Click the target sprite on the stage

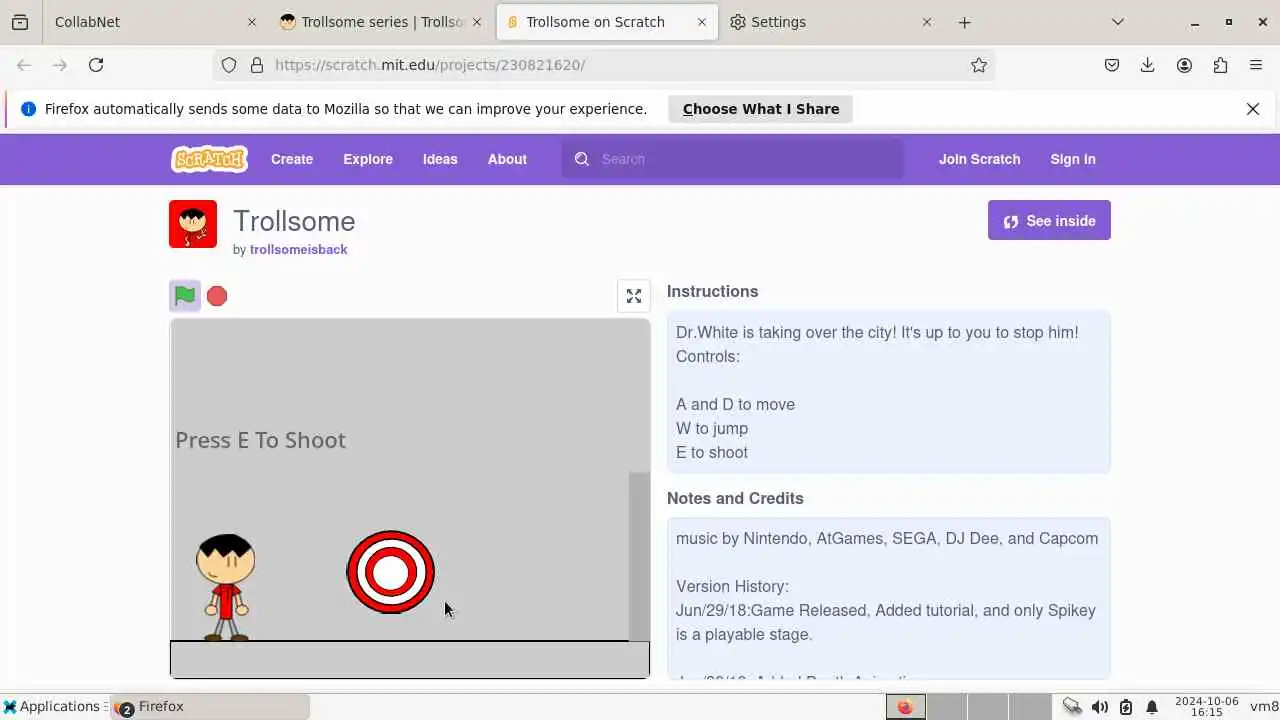tap(391, 572)
